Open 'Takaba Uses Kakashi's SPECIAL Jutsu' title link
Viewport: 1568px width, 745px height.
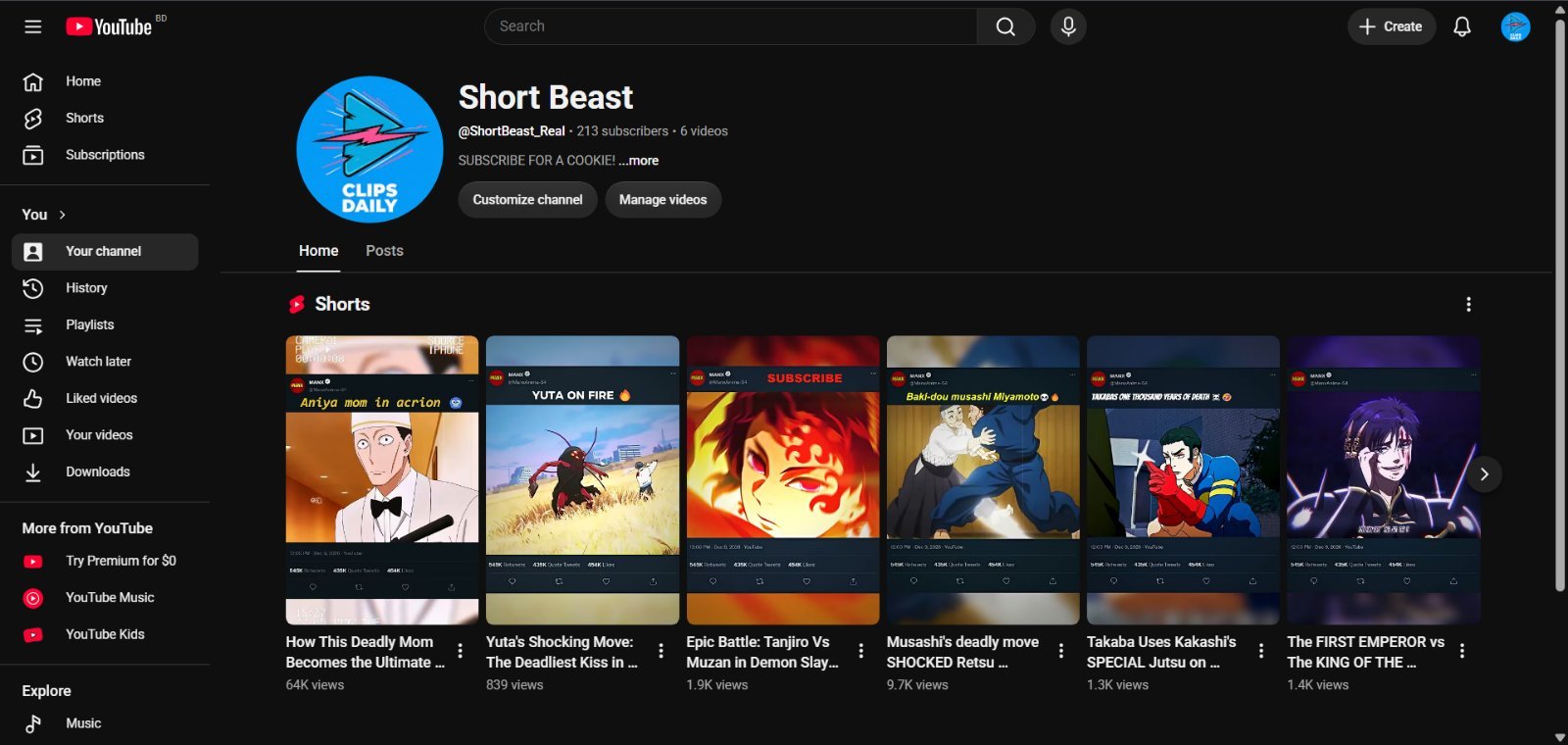pos(1161,653)
